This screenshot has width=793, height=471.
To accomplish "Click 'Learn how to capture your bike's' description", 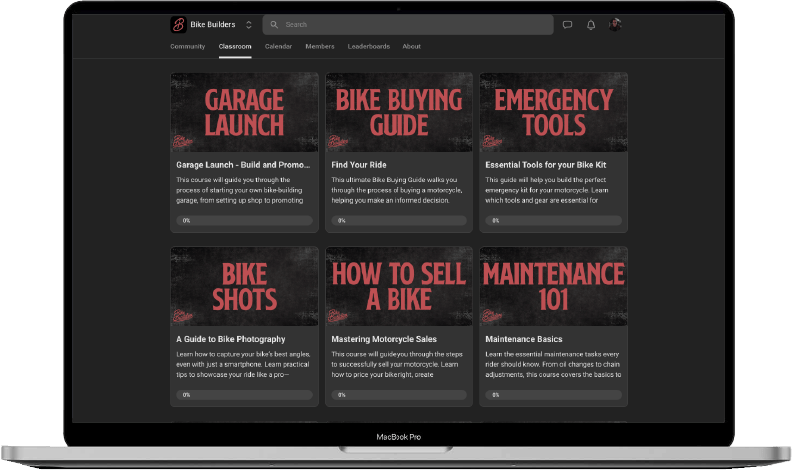I will coord(243,364).
